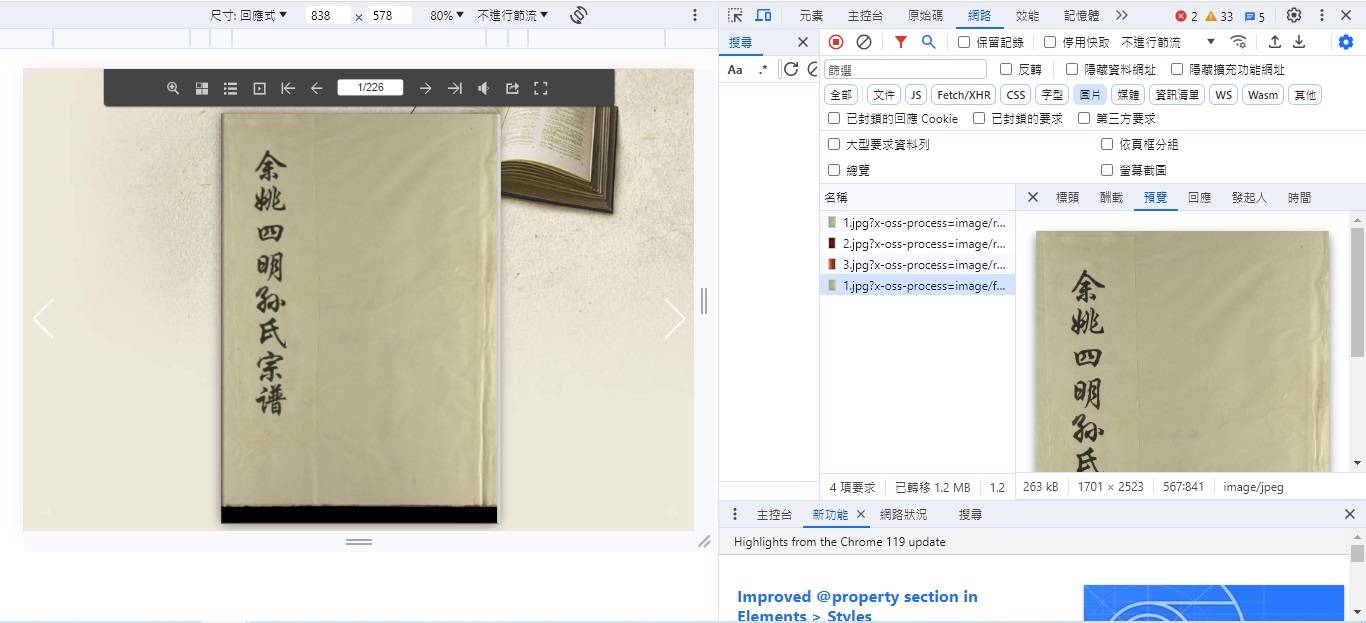Filter requests by CSS type
The width and height of the screenshot is (1366, 623).
tap(1016, 95)
